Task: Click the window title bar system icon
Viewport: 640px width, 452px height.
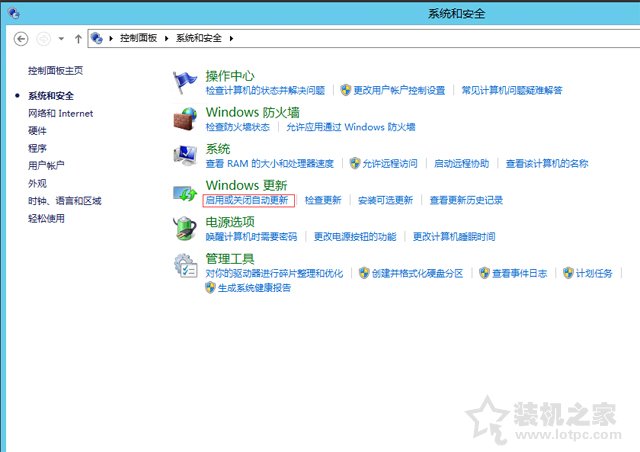Action: 13,13
